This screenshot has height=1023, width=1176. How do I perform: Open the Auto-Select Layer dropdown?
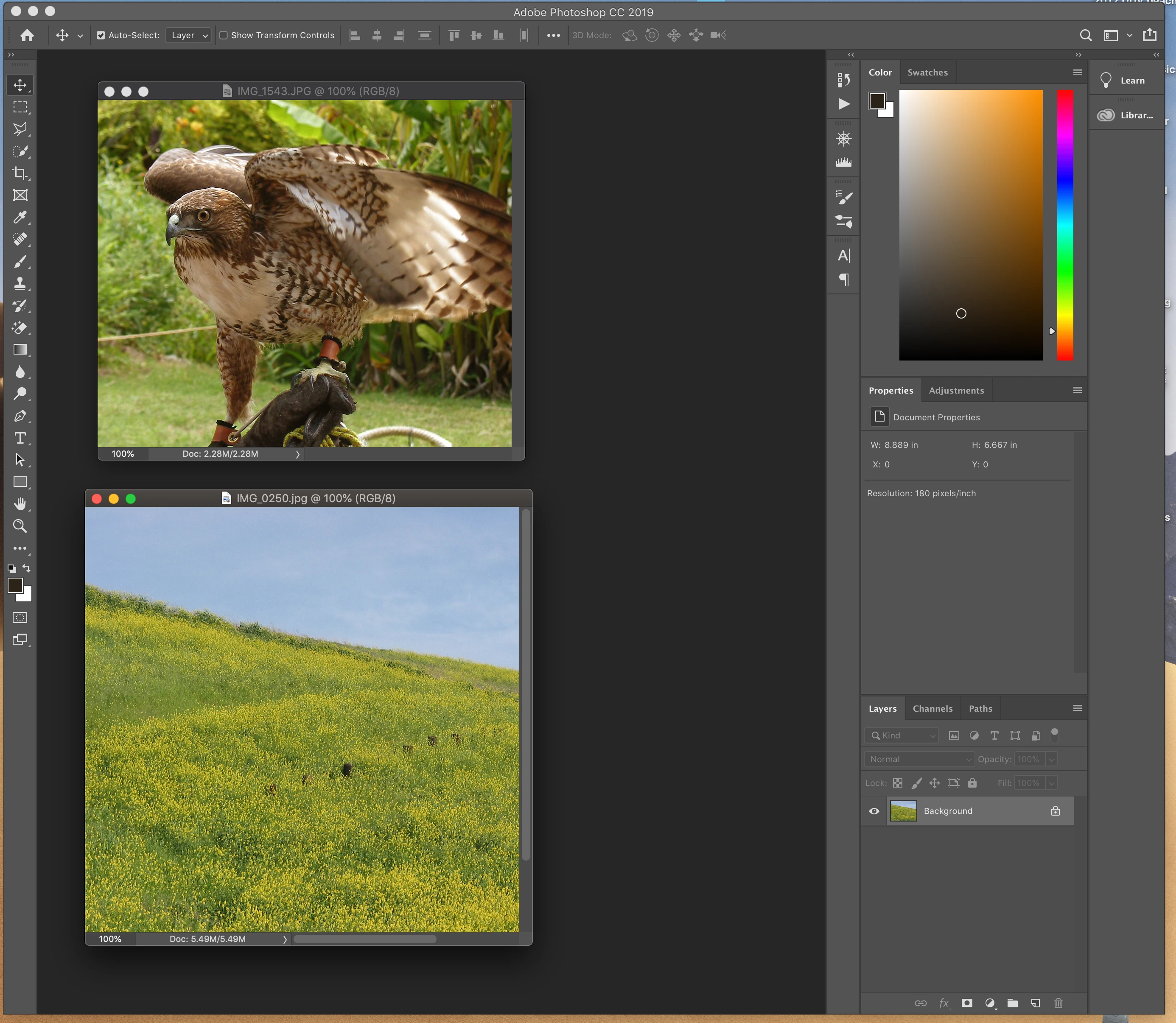[189, 35]
